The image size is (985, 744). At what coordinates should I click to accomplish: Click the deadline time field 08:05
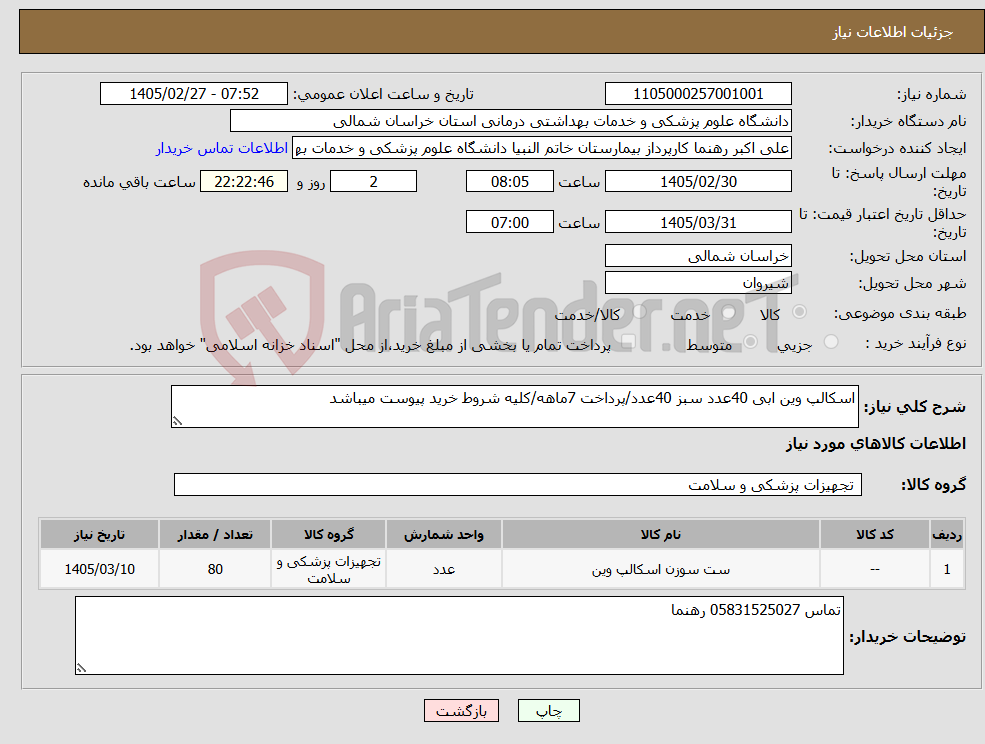(509, 182)
